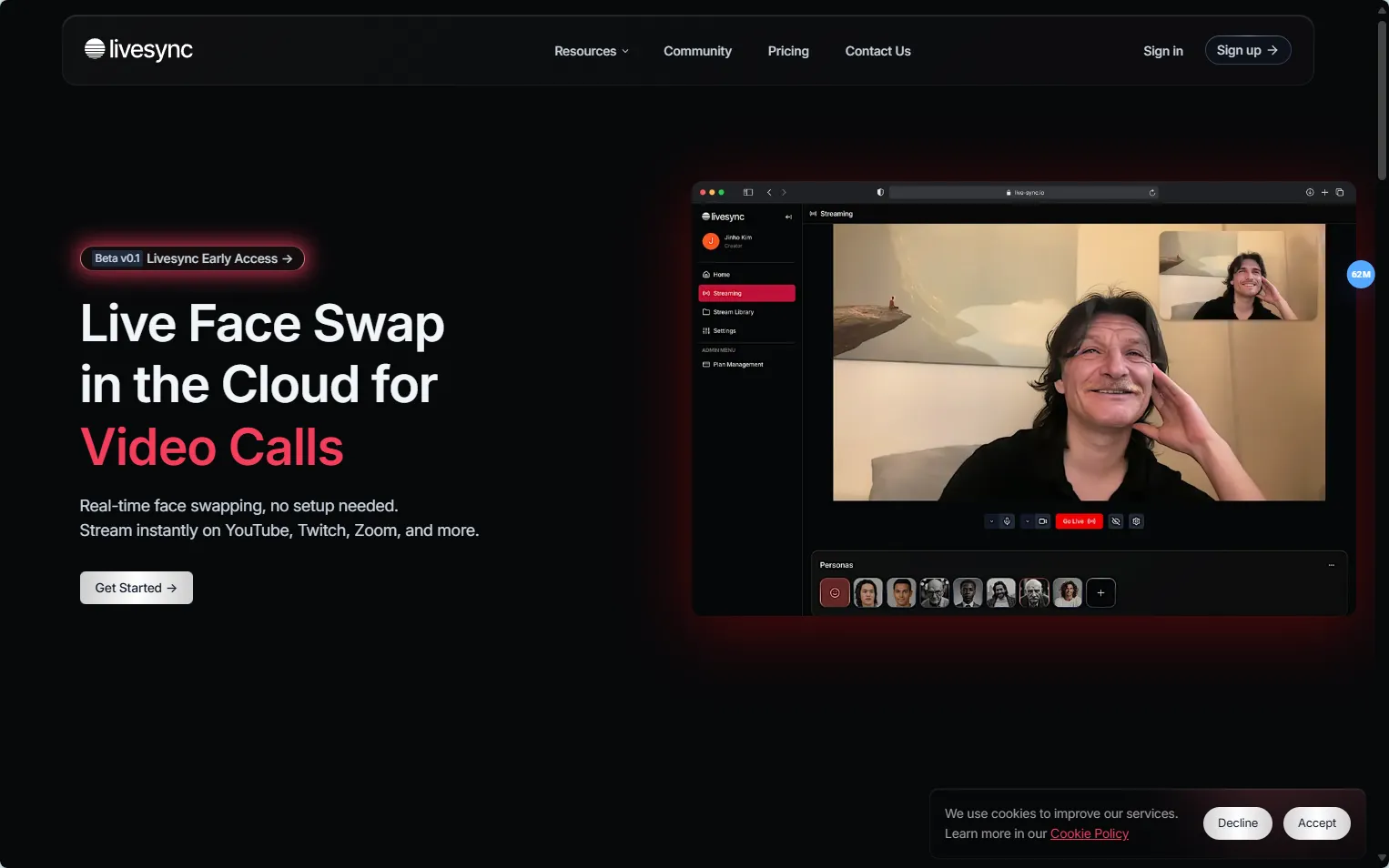Click the Jinho Kim avatar
This screenshot has width=1389, height=868.
pyautogui.click(x=711, y=241)
